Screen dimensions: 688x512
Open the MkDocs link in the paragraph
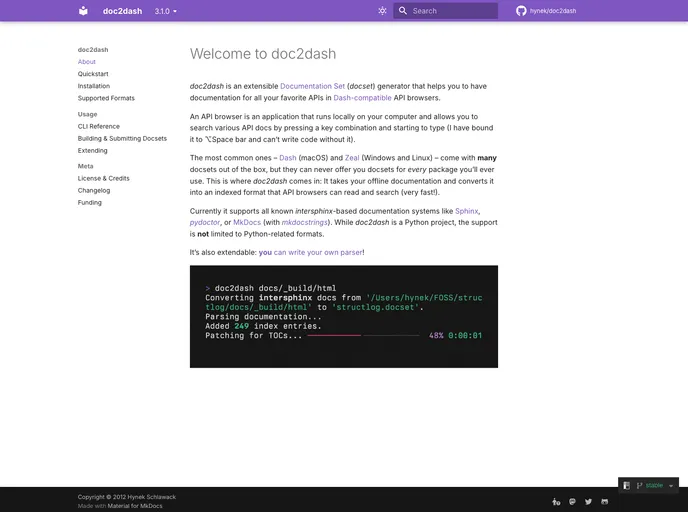(x=247, y=222)
